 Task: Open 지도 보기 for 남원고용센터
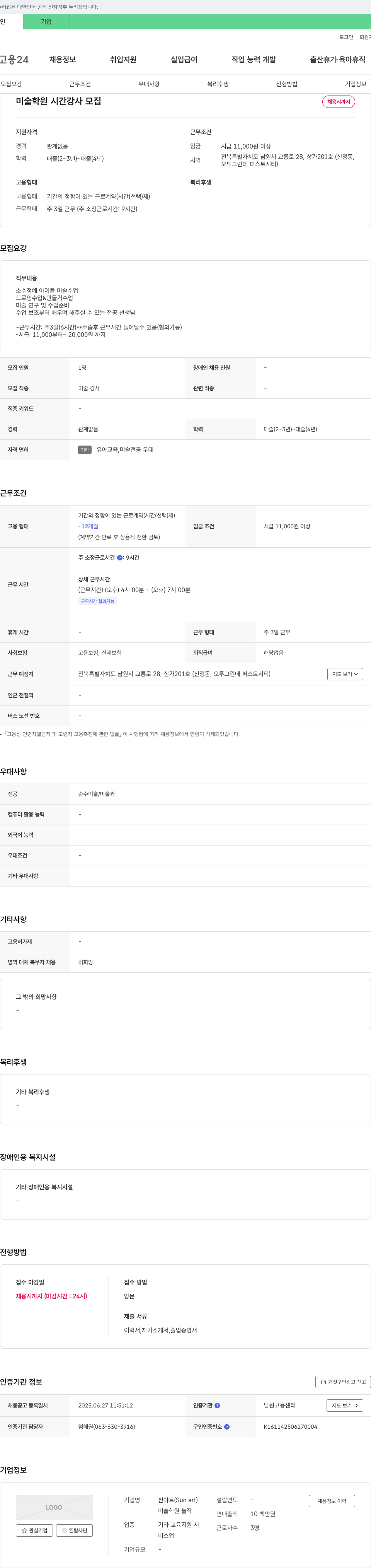[x=345, y=1406]
